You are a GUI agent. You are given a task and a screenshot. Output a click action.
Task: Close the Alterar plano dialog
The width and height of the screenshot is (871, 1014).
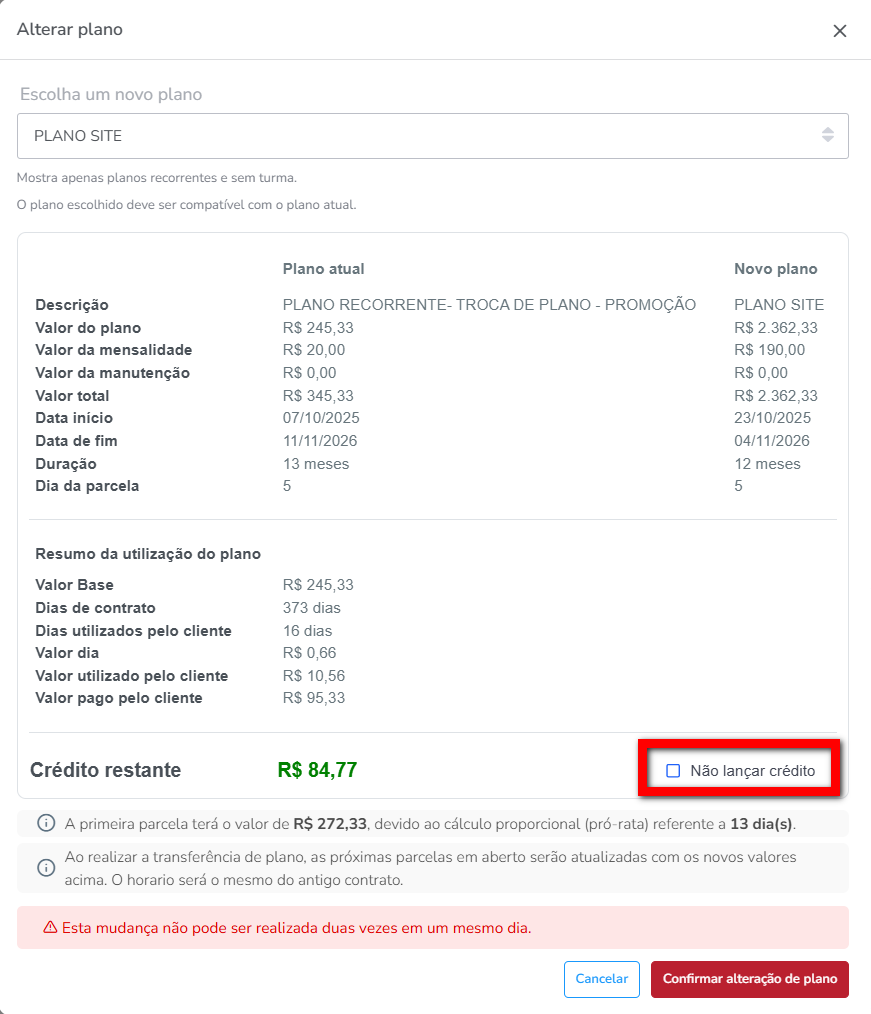(x=840, y=31)
